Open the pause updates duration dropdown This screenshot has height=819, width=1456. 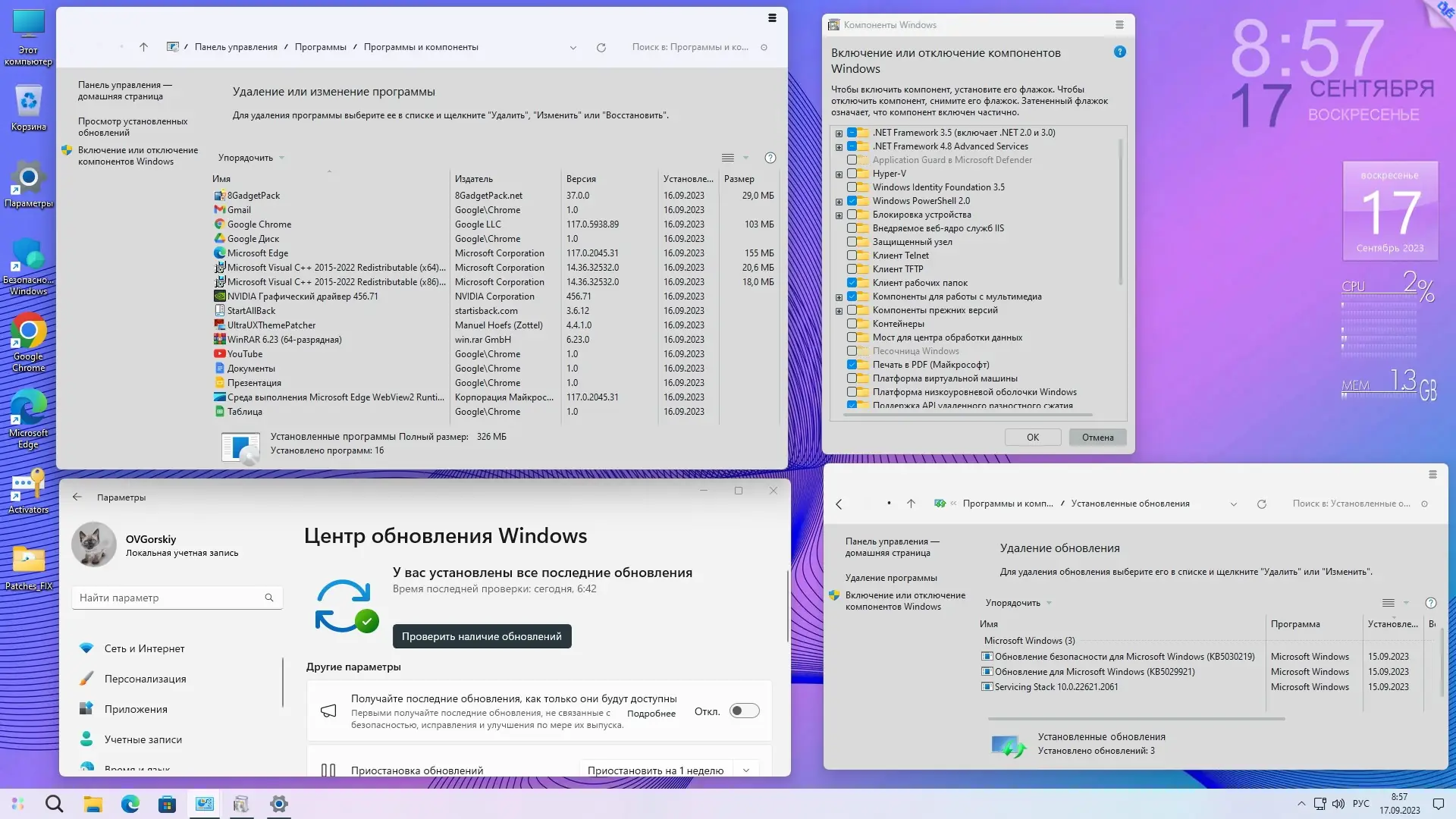[x=746, y=770]
